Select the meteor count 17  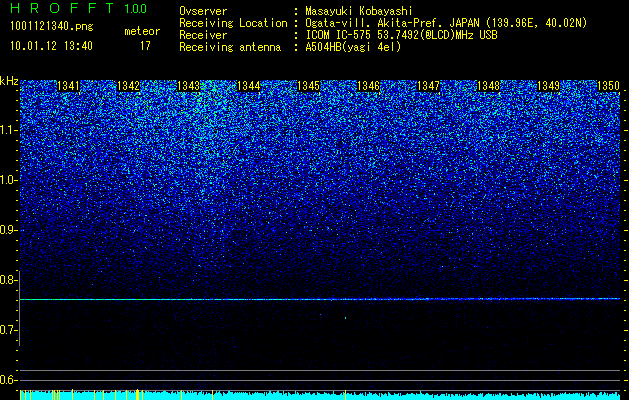pyautogui.click(x=145, y=46)
